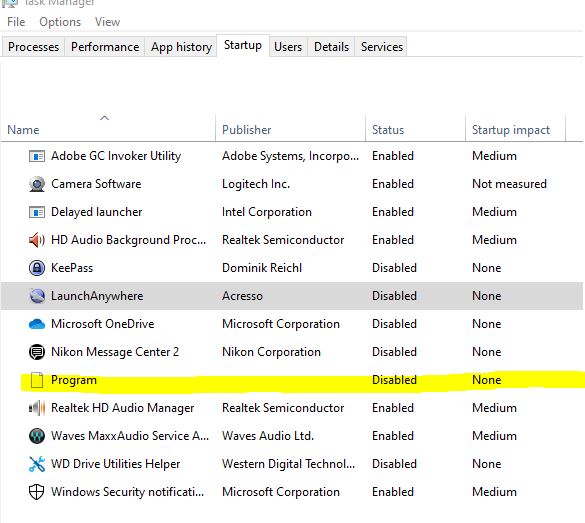The width and height of the screenshot is (585, 523).
Task: Select the Microsoft OneDrive entry name
Action: point(103,324)
